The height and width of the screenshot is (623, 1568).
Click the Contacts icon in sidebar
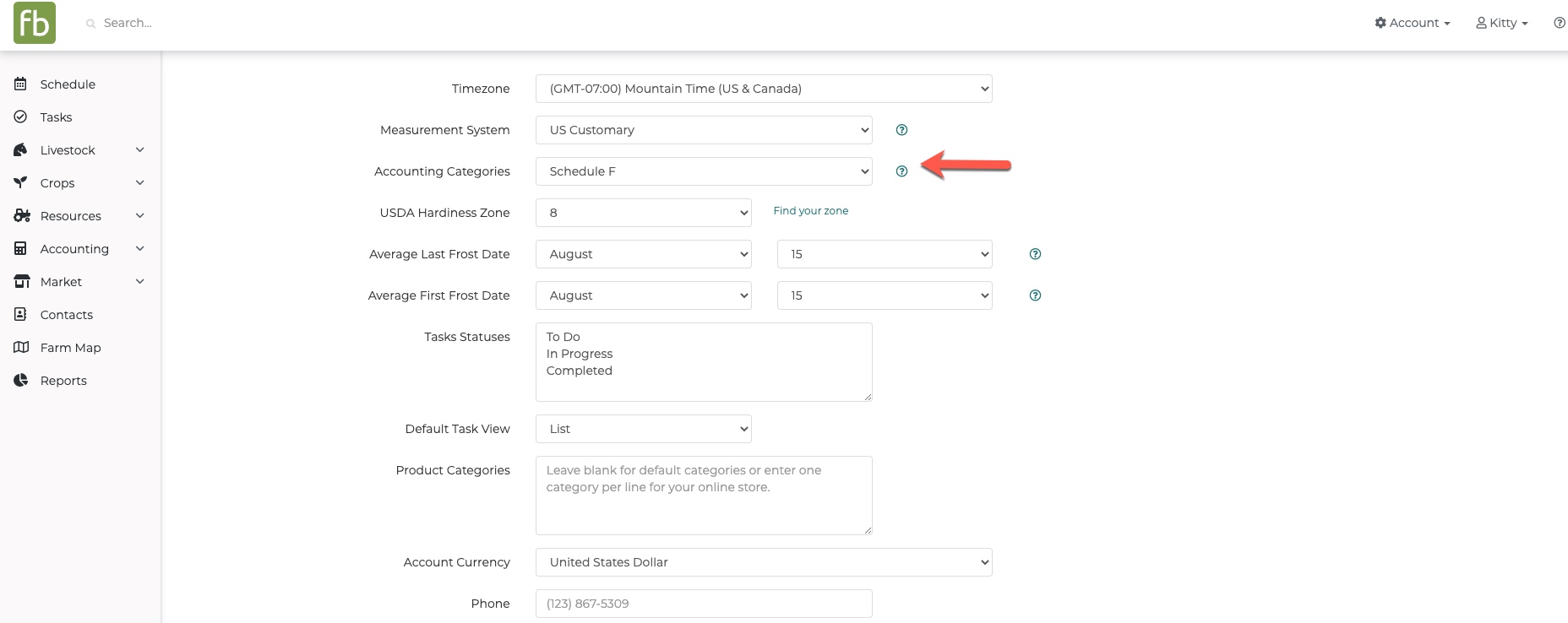tap(21, 315)
